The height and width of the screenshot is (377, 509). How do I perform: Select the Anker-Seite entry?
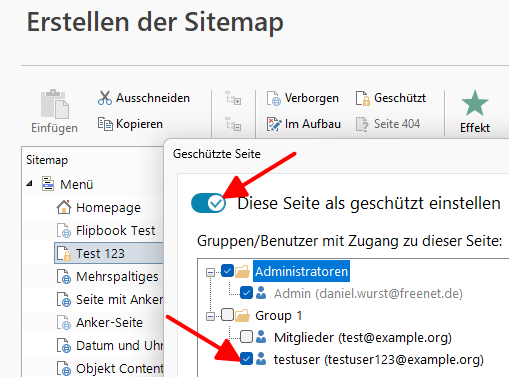[109, 323]
